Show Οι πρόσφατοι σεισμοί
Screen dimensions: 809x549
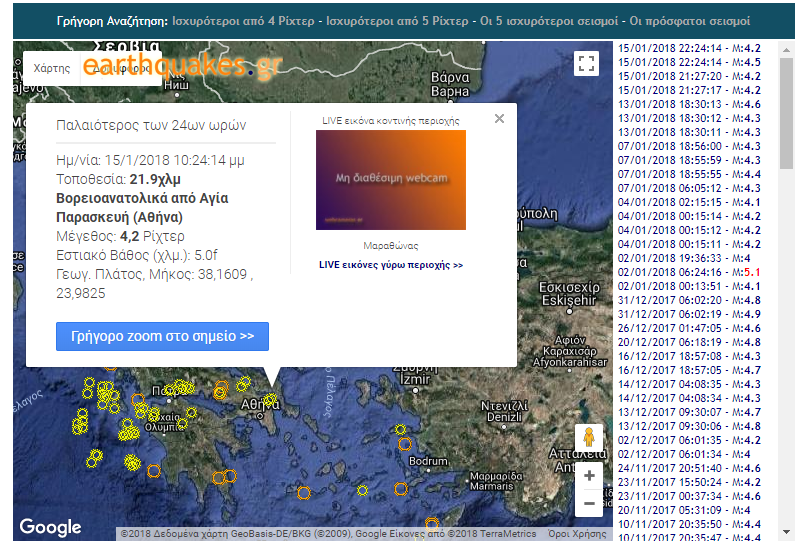pos(690,21)
